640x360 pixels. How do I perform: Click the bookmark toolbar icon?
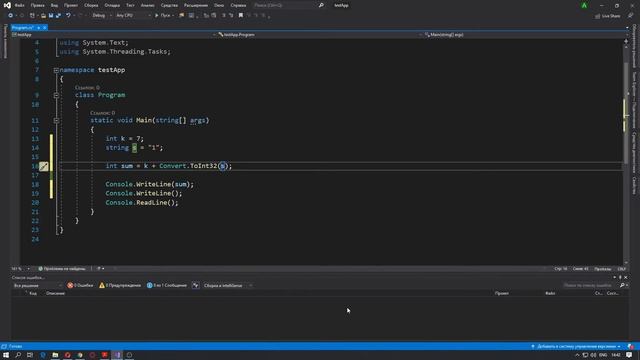(241, 16)
